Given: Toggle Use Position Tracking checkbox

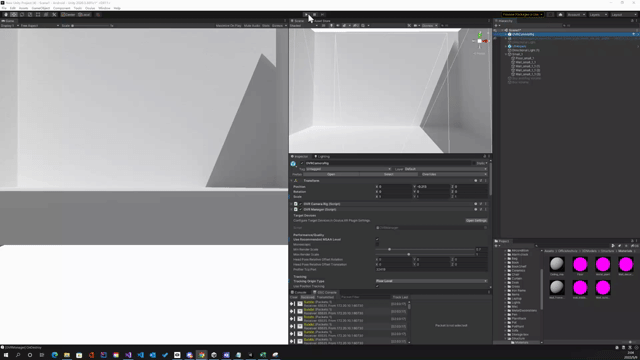Looking at the screenshot, I should 377,286.
